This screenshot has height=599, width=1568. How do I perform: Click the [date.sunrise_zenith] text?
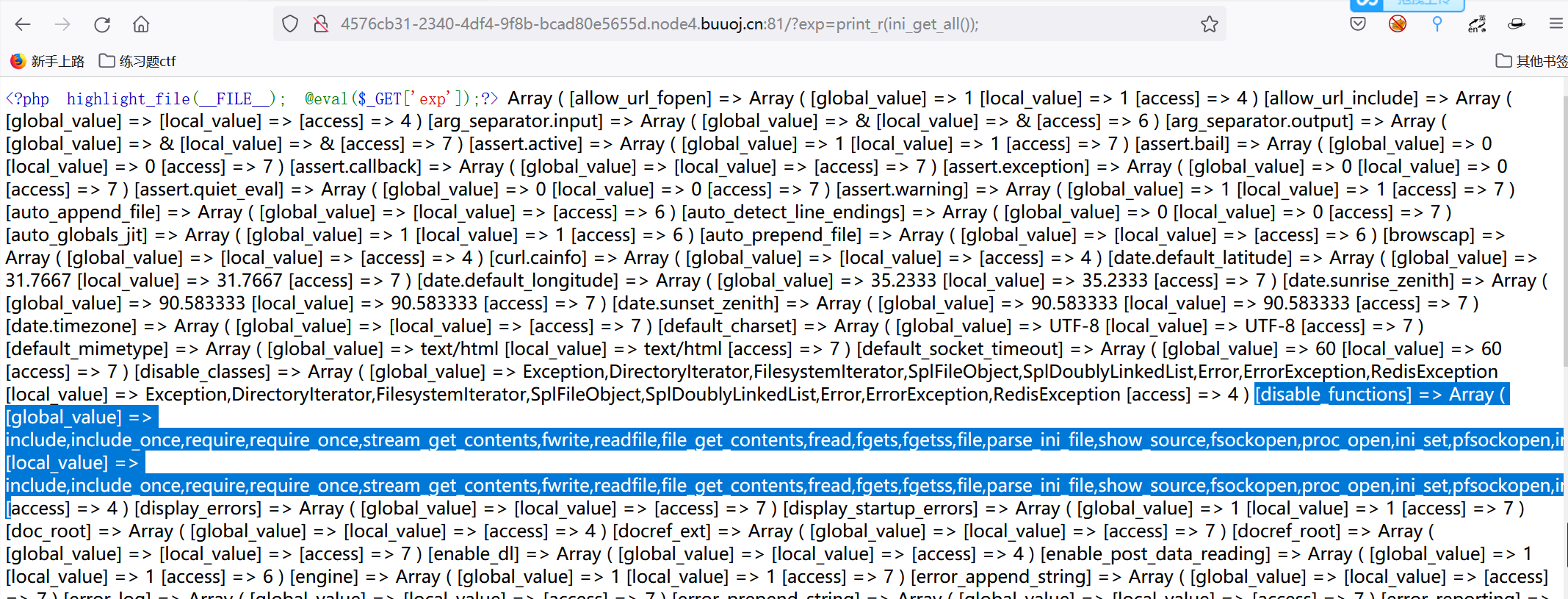click(x=1368, y=281)
